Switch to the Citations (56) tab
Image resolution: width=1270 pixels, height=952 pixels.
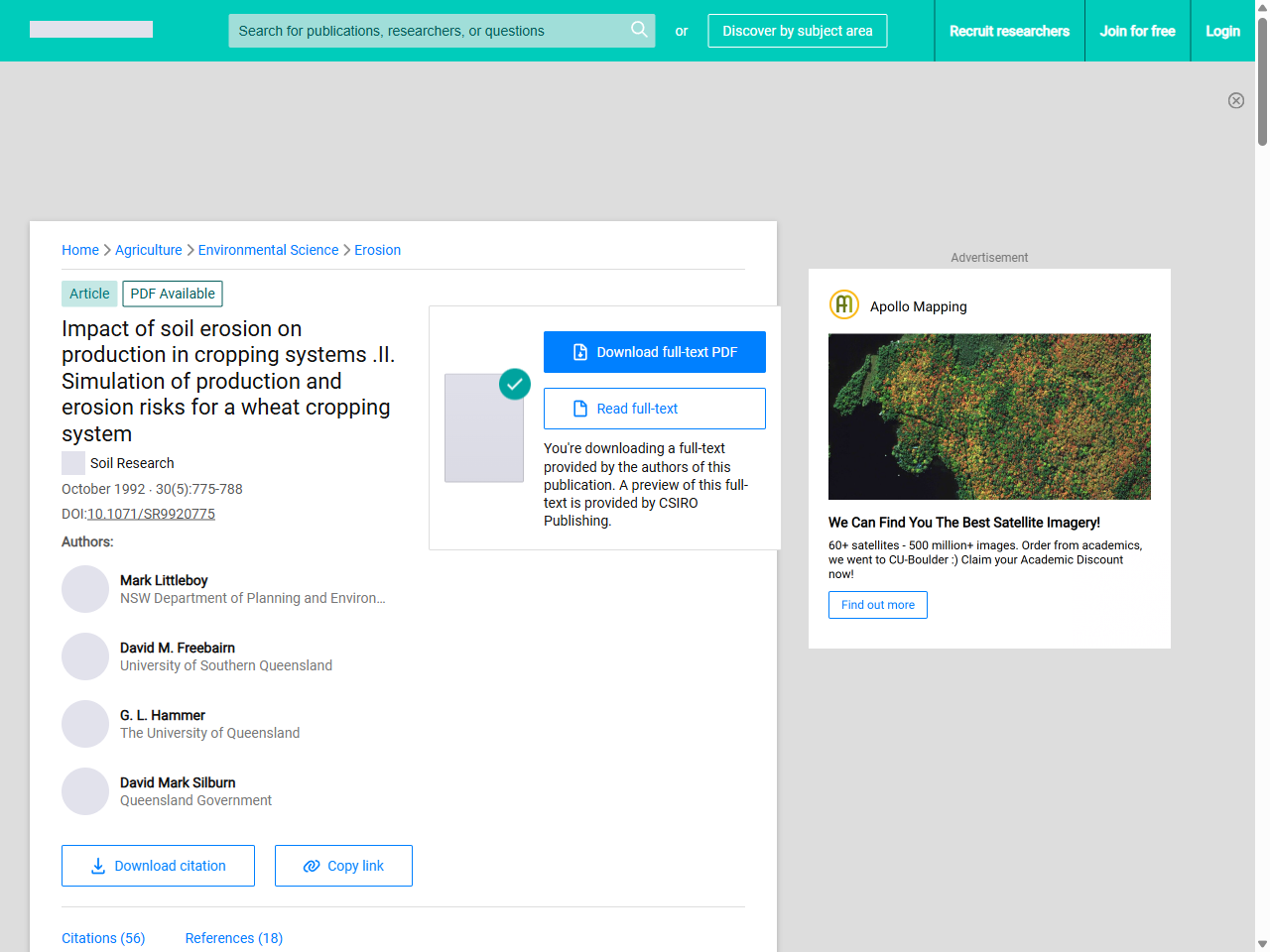(103, 938)
